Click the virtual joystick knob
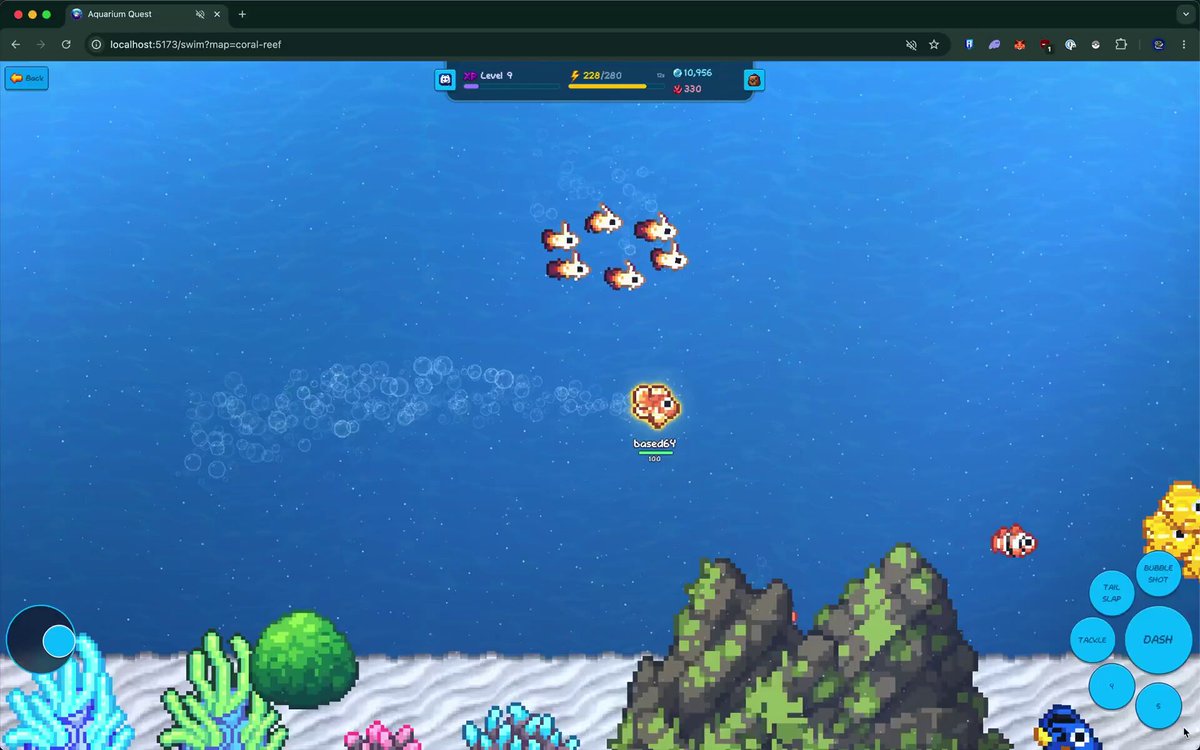This screenshot has height=750, width=1200. (x=59, y=641)
